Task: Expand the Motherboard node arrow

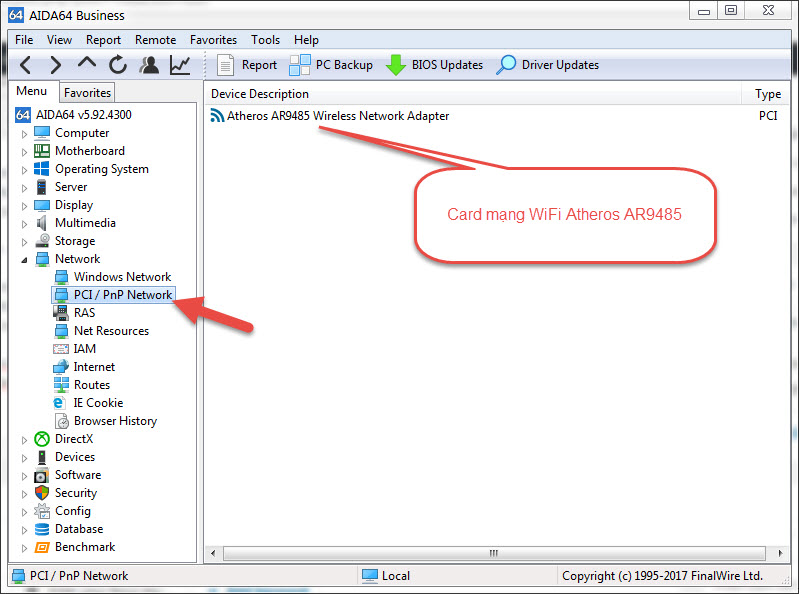Action: coord(24,152)
